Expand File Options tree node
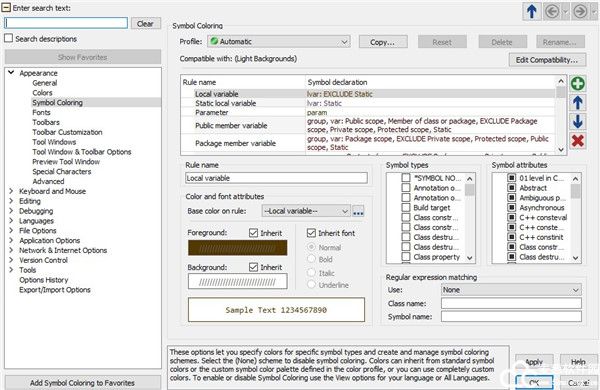The height and width of the screenshot is (390, 600). (x=11, y=230)
